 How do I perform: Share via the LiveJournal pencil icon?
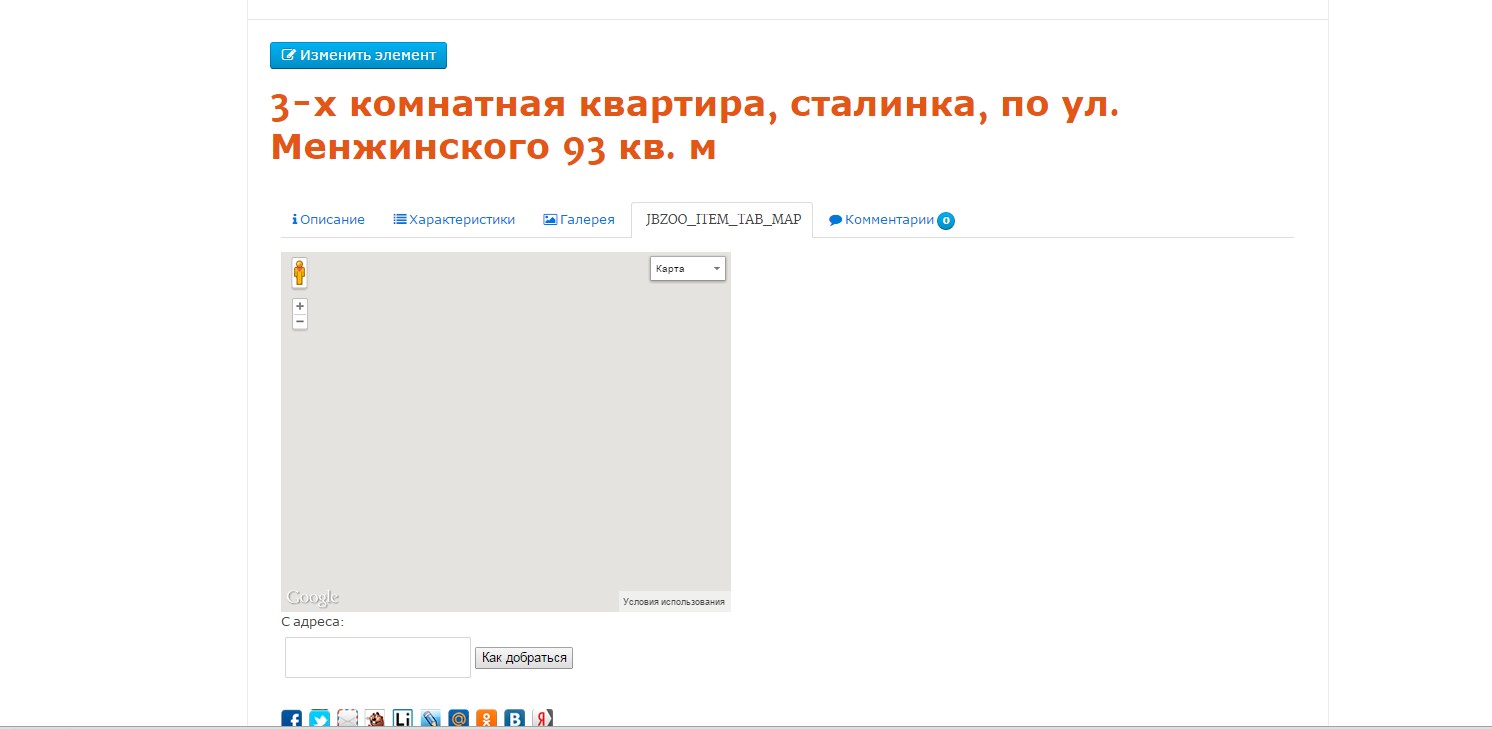click(x=431, y=719)
